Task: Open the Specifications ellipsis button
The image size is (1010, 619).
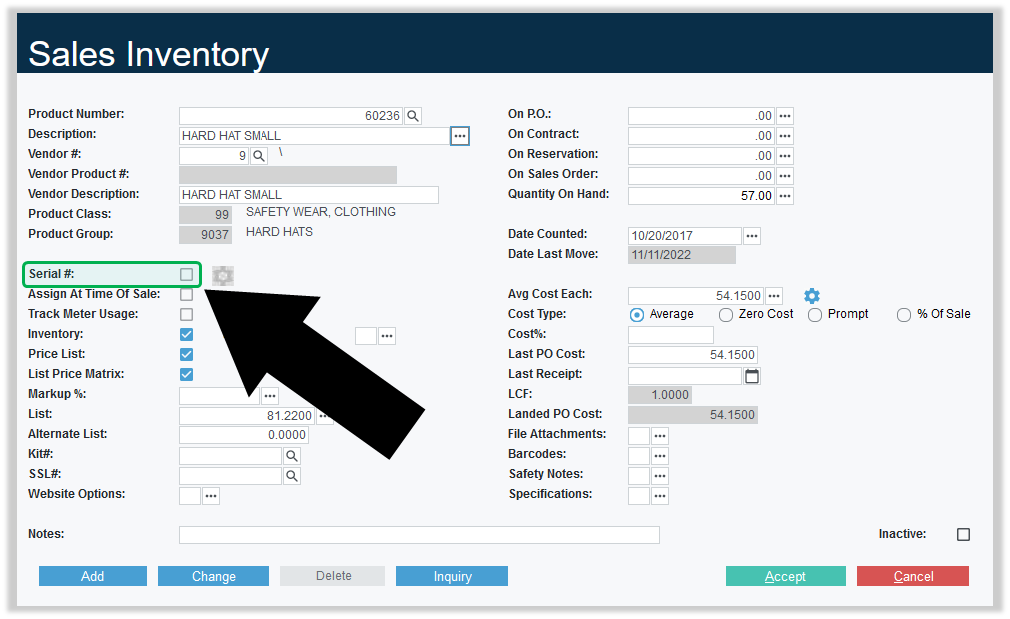Action: click(660, 496)
